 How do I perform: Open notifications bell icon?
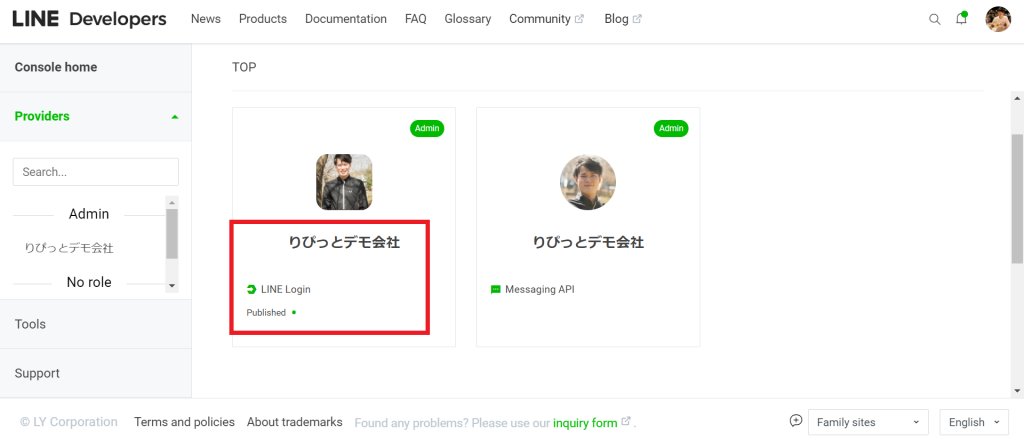tap(961, 18)
